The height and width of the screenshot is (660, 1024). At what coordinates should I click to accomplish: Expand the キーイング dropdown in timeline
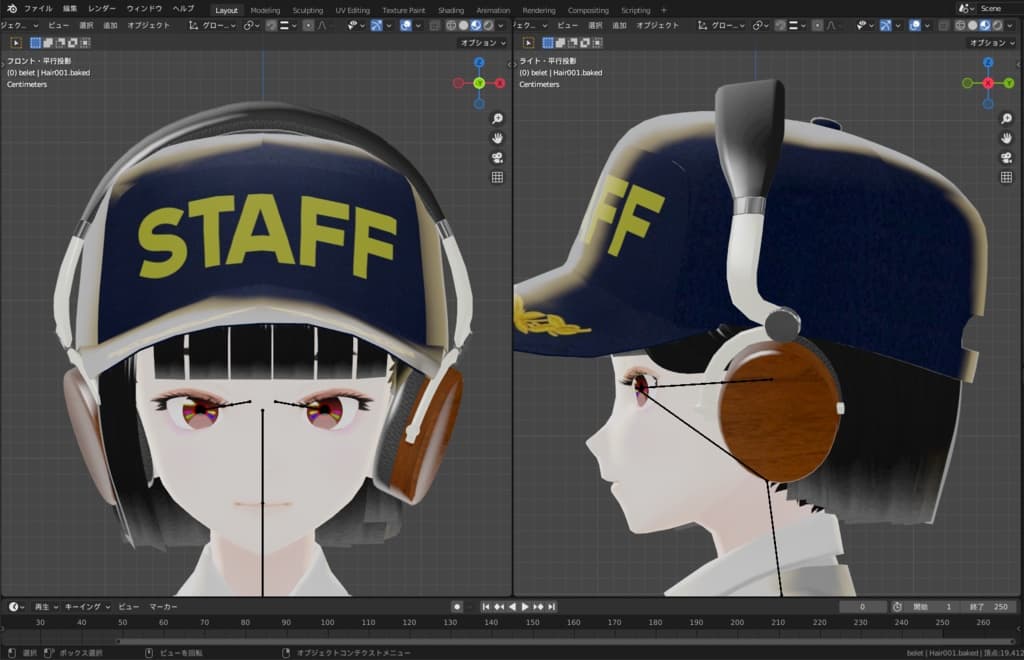click(x=88, y=607)
